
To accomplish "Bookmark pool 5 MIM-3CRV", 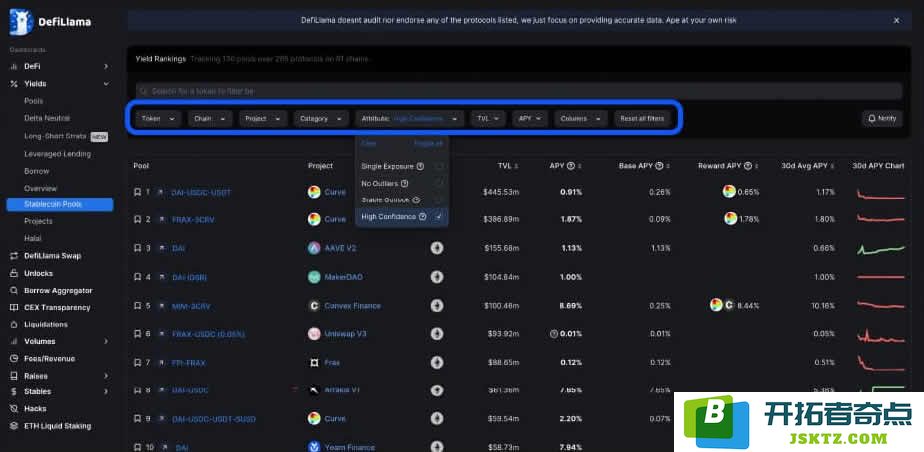I will (x=137, y=306).
